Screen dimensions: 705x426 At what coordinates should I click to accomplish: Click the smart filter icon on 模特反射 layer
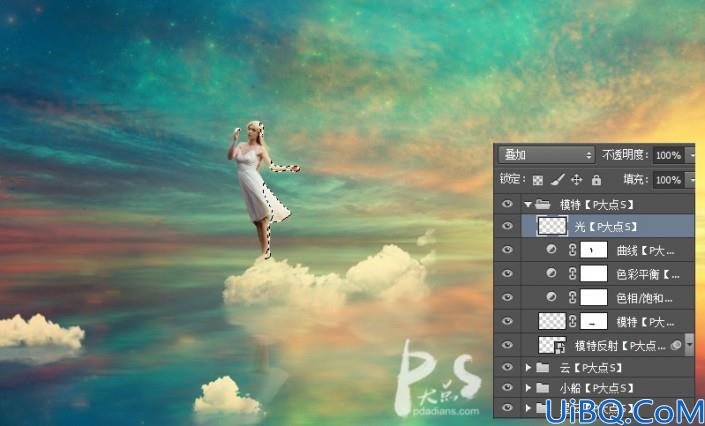tap(676, 345)
